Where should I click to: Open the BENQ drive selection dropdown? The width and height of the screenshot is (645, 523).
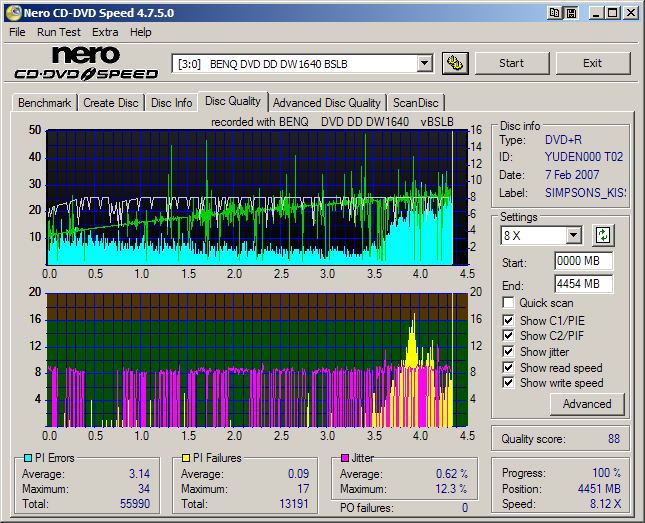[x=424, y=64]
